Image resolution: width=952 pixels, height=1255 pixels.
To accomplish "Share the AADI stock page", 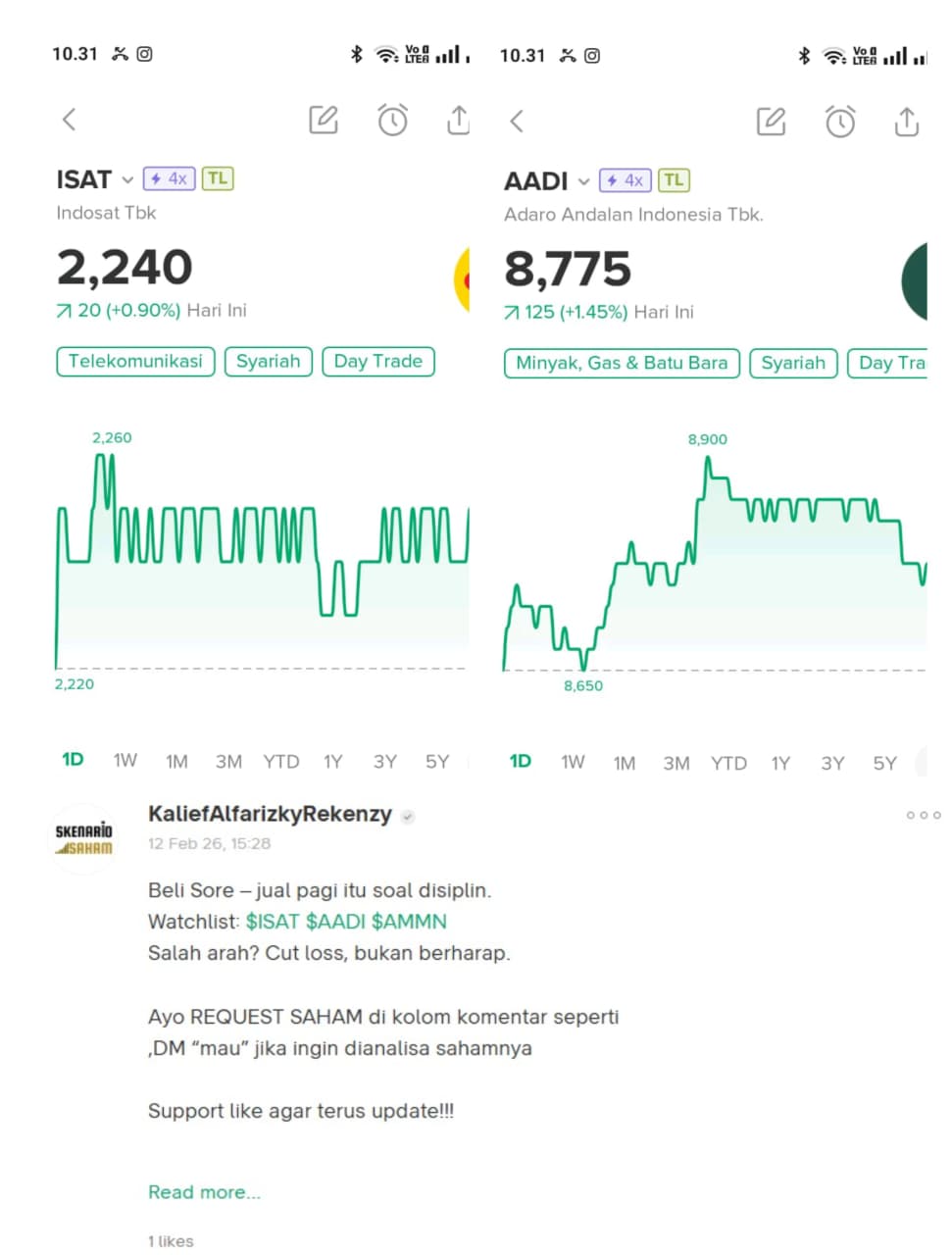I will [907, 122].
